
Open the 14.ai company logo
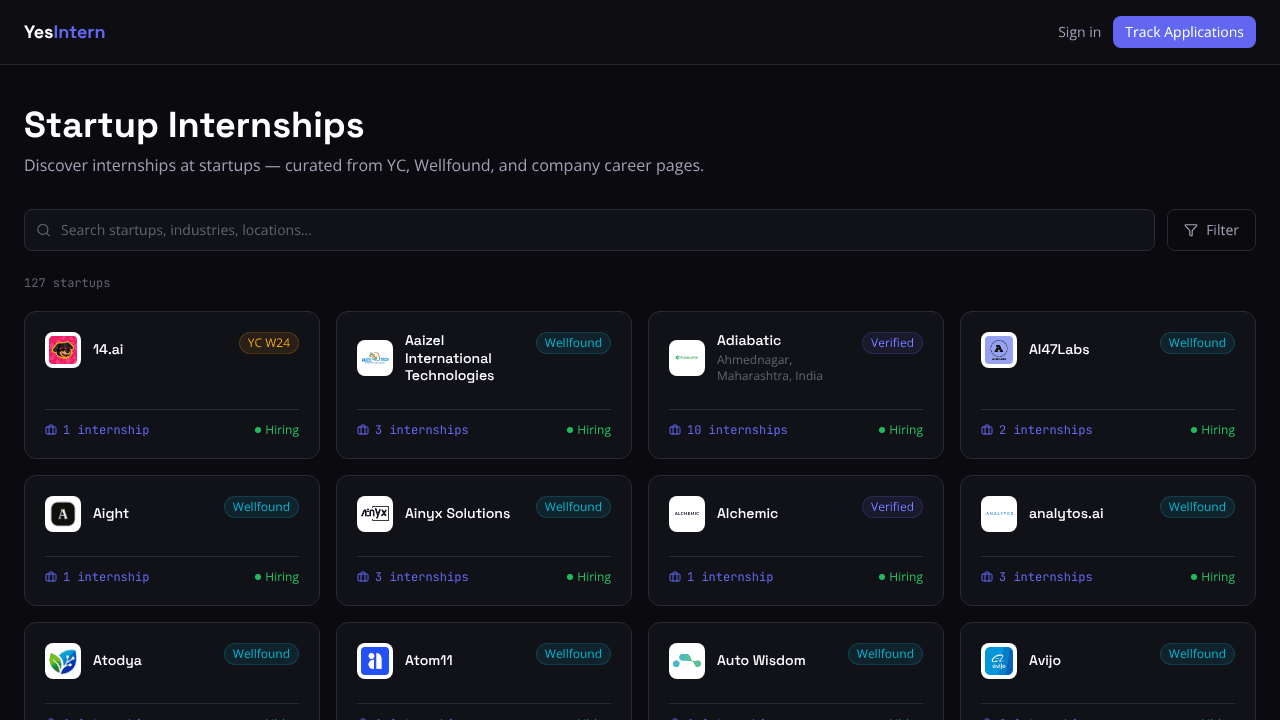tap(63, 350)
